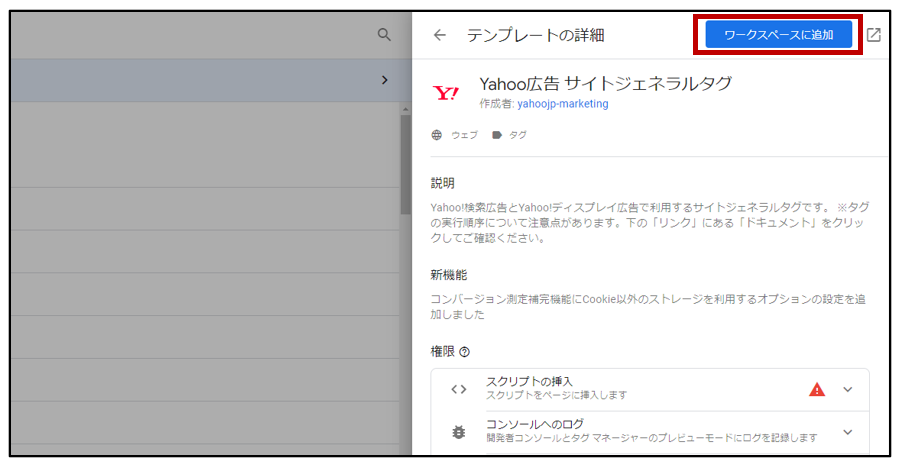
Task: Click the back arrow in template details
Action: [x=439, y=35]
